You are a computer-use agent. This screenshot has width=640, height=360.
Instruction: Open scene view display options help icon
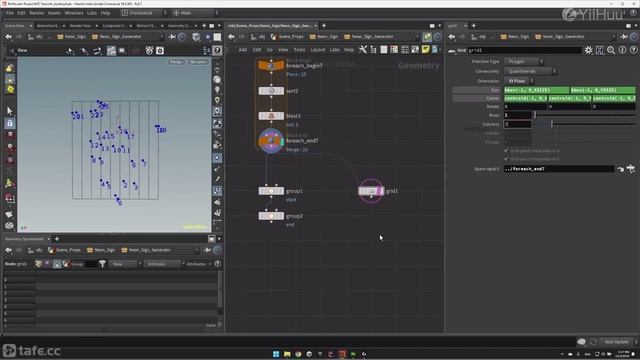[x=217, y=51]
